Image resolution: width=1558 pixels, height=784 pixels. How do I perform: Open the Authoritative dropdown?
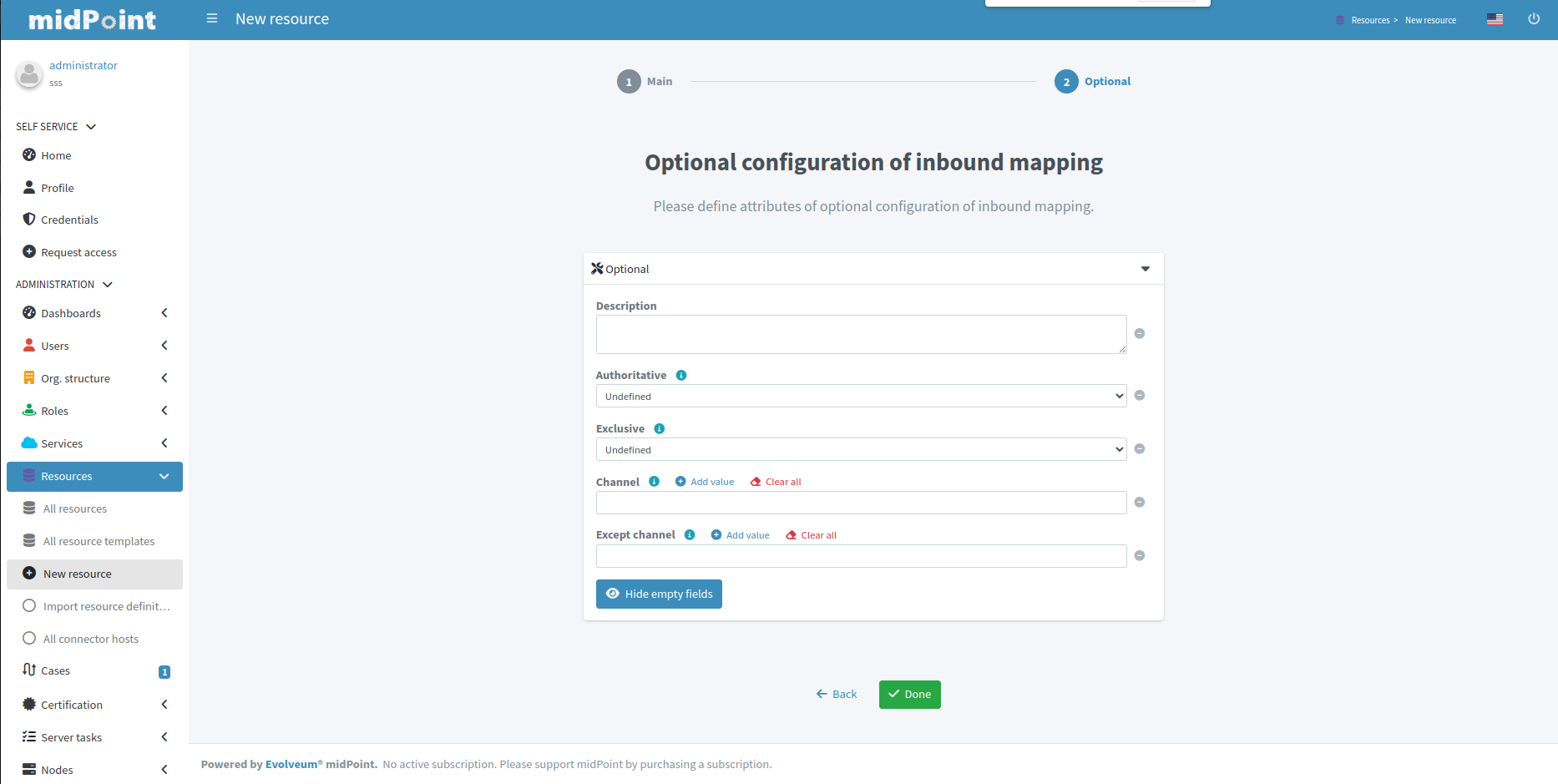click(x=861, y=397)
